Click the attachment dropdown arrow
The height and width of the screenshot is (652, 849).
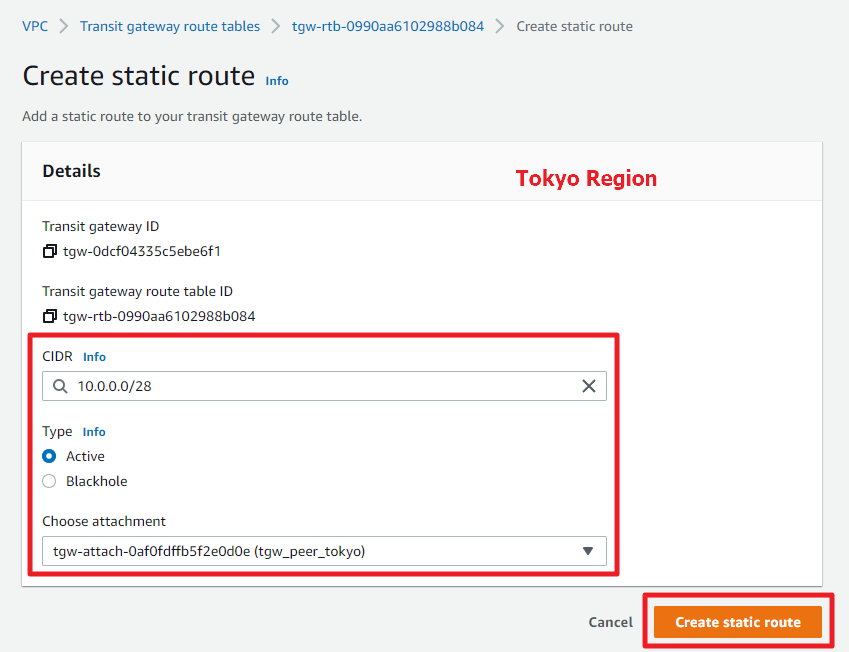(x=587, y=551)
